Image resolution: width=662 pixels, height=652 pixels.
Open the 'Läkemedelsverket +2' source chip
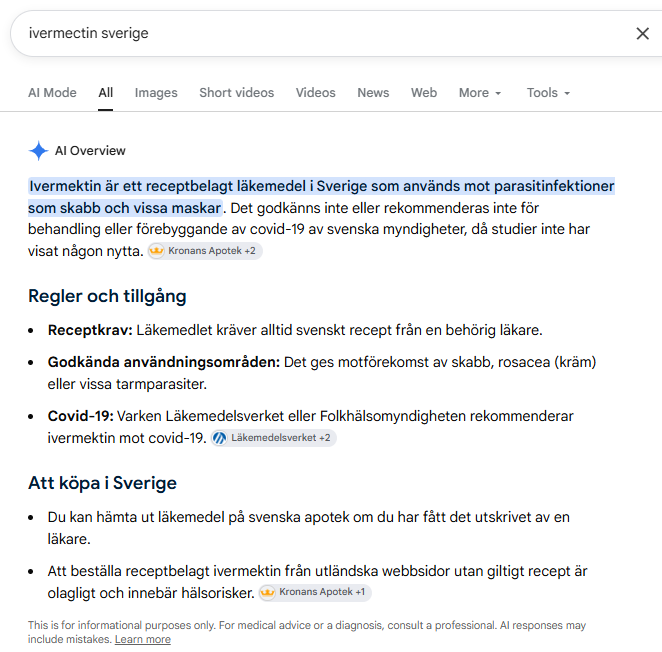[274, 438]
